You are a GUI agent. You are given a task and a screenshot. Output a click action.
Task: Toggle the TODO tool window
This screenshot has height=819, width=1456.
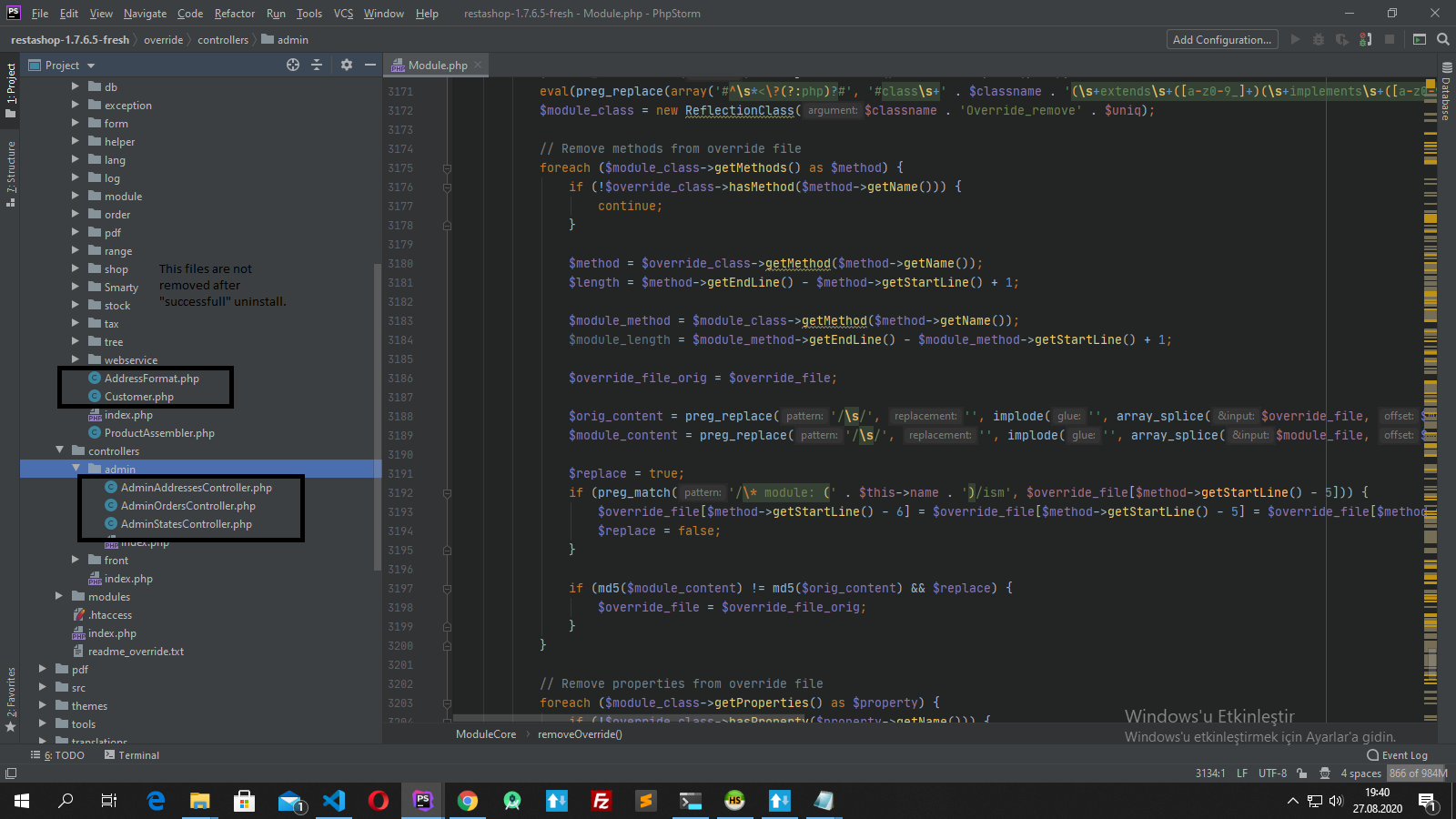[57, 755]
